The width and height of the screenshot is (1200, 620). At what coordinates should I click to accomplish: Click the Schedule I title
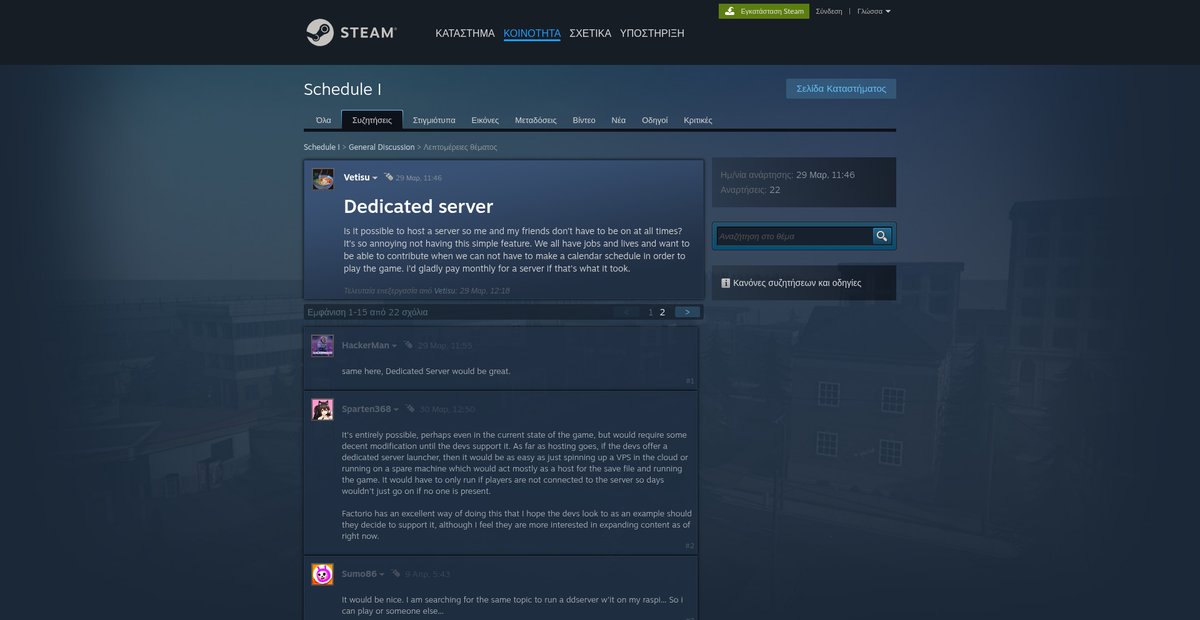(342, 89)
